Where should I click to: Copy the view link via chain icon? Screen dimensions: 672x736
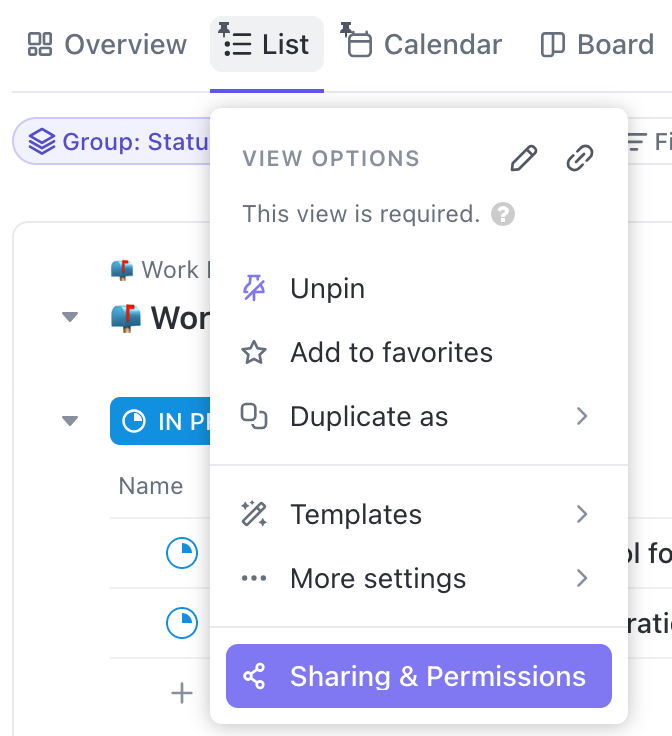click(x=580, y=159)
